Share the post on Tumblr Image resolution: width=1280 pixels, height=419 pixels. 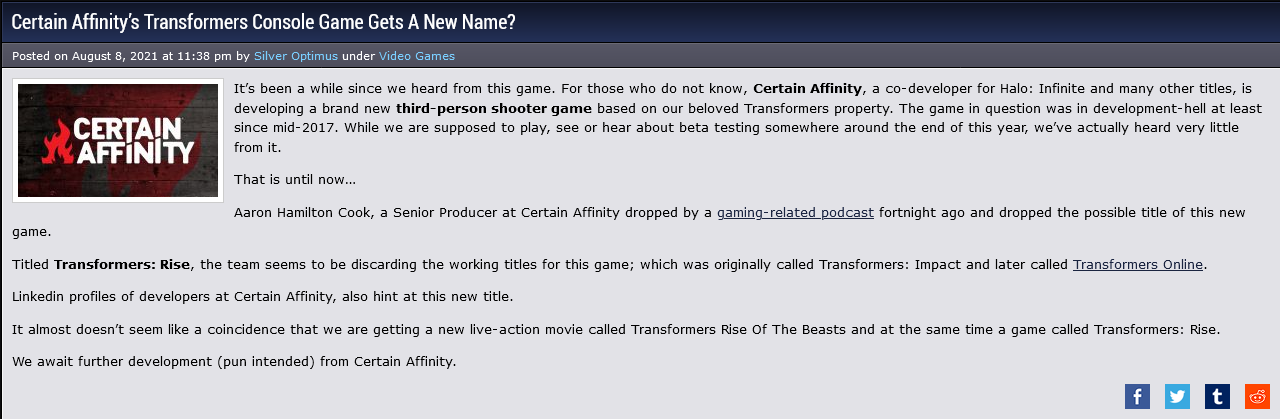(x=1217, y=396)
